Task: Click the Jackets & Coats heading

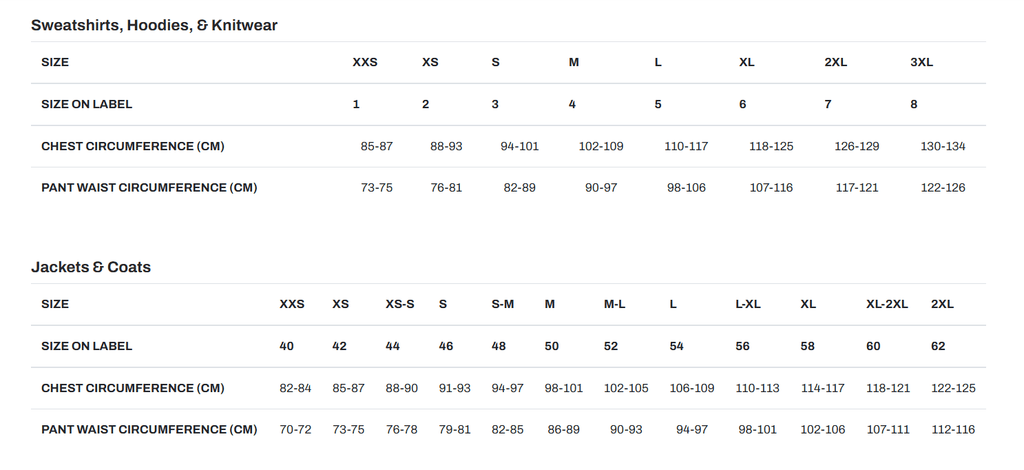Action: (x=91, y=267)
